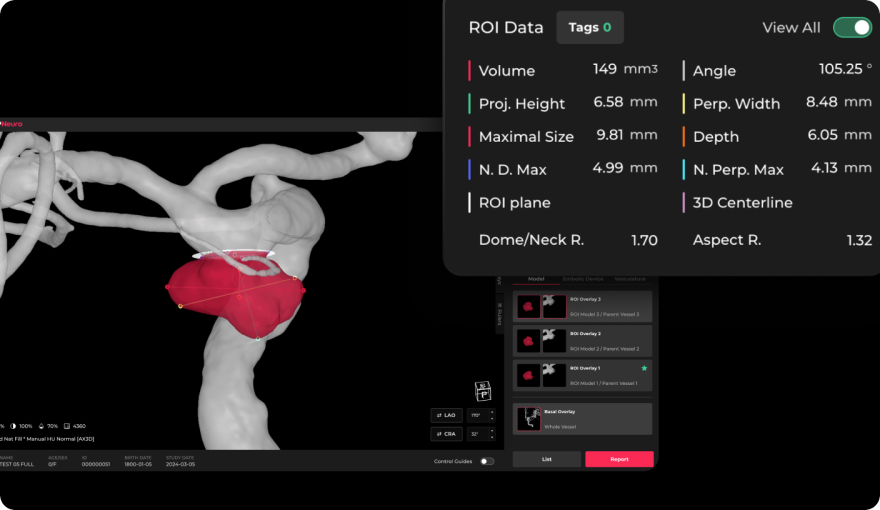The height and width of the screenshot is (510, 880).
Task: Select ROI Overlay 3 red model thumbnail
Action: pos(529,306)
